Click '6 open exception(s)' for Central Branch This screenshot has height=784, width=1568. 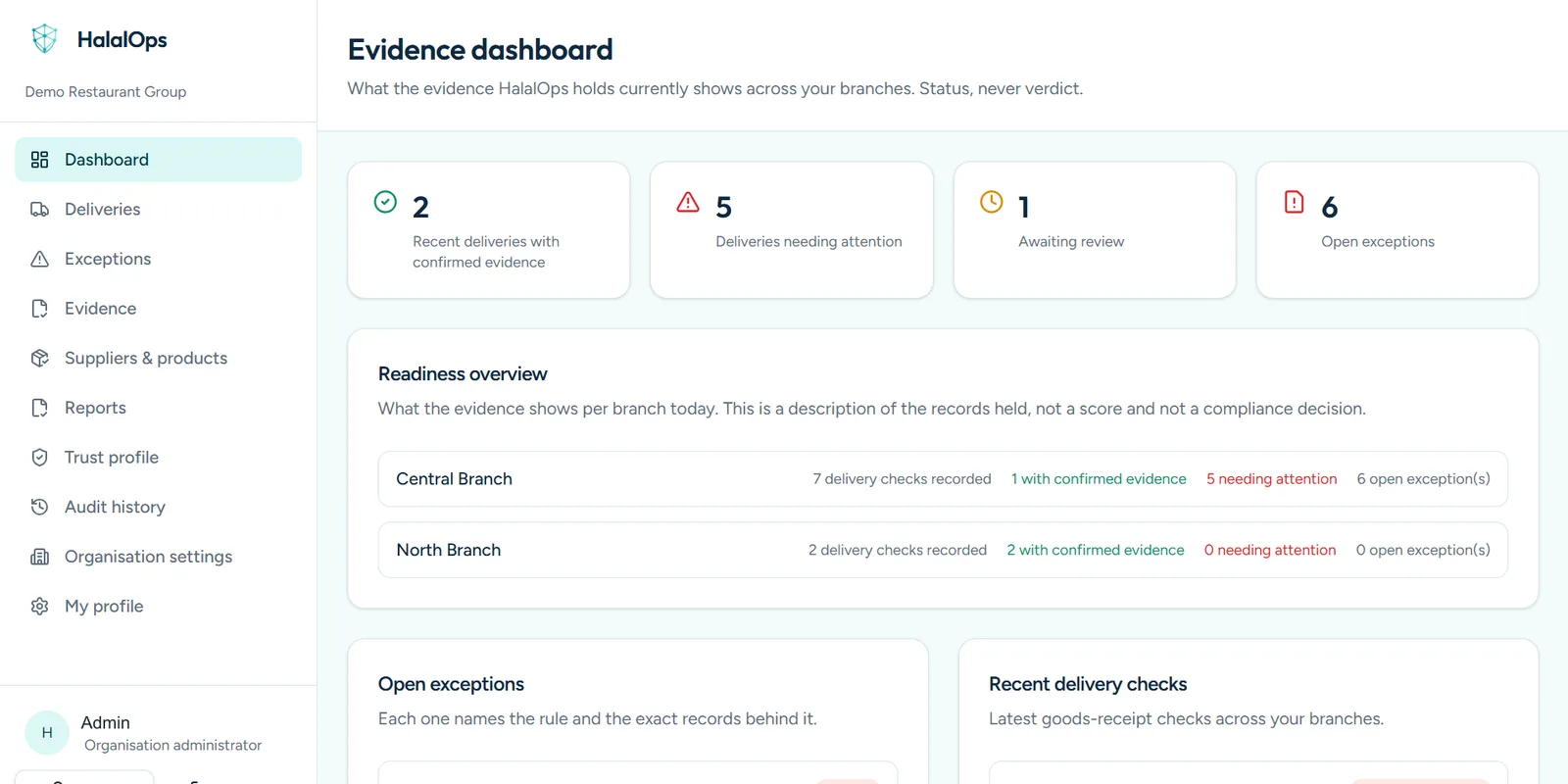(1423, 479)
